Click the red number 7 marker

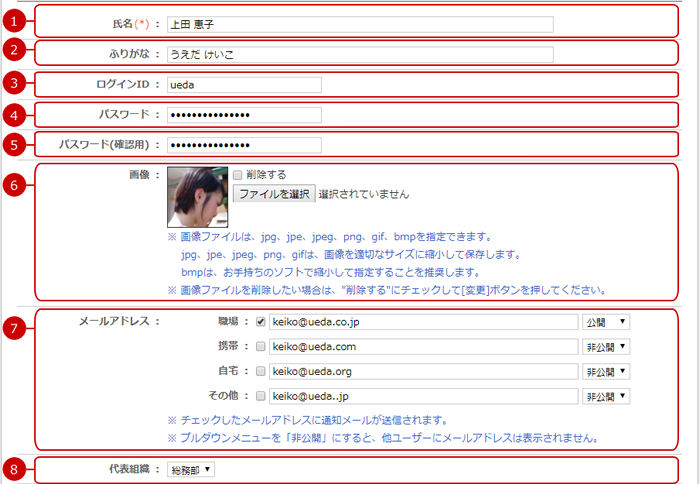click(13, 329)
